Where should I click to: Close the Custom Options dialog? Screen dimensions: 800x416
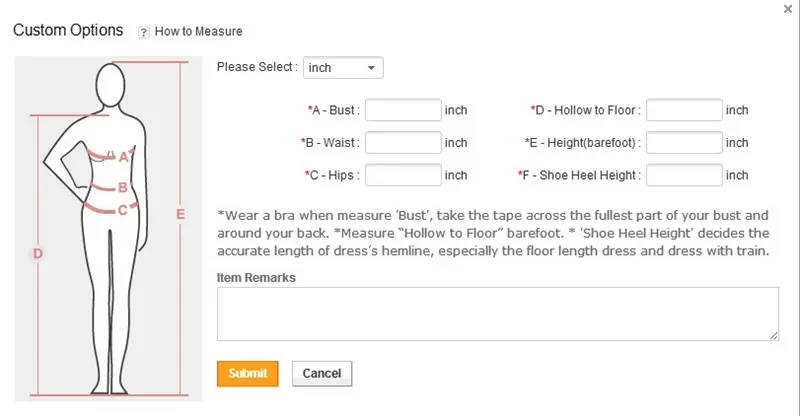pos(786,8)
